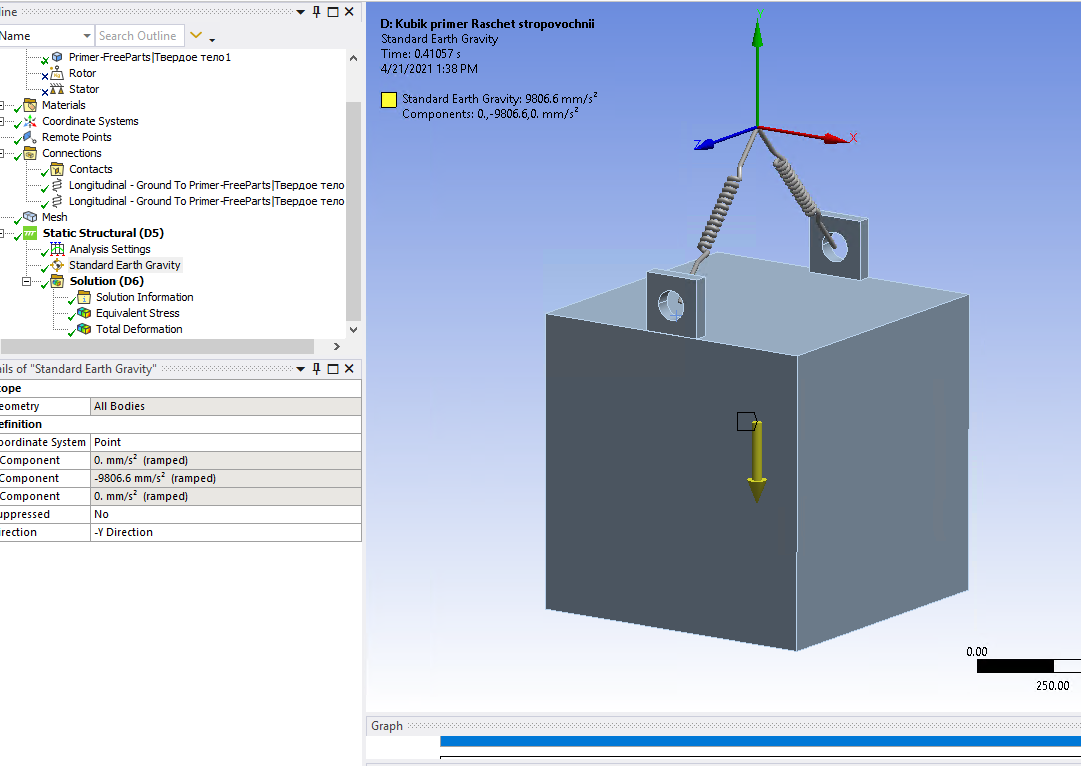
Task: Click the Analysis Settings icon
Action: tap(57, 249)
